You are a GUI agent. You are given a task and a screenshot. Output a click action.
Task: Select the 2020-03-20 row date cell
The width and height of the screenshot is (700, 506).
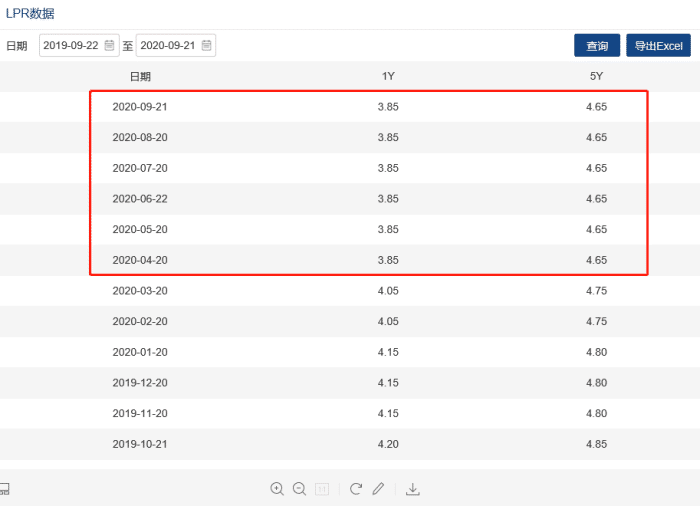[140, 291]
